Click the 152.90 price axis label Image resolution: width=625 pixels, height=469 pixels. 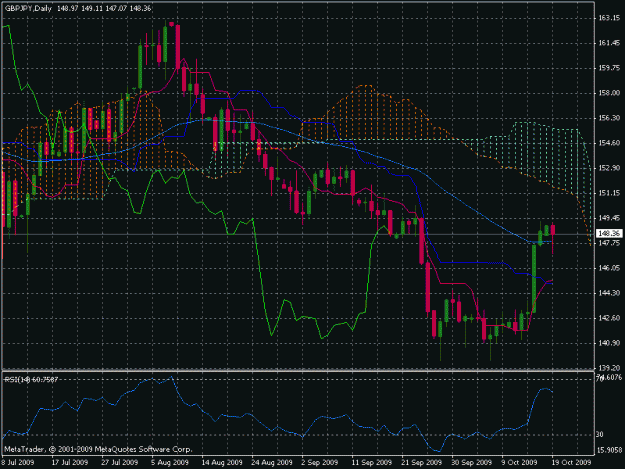coord(609,168)
